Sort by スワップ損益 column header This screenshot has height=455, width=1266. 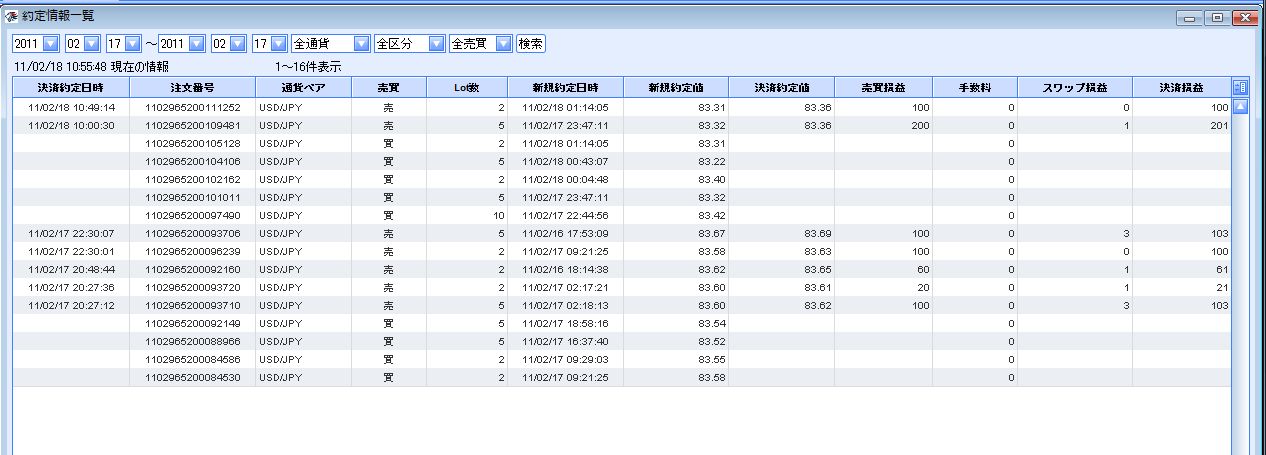point(1076,87)
